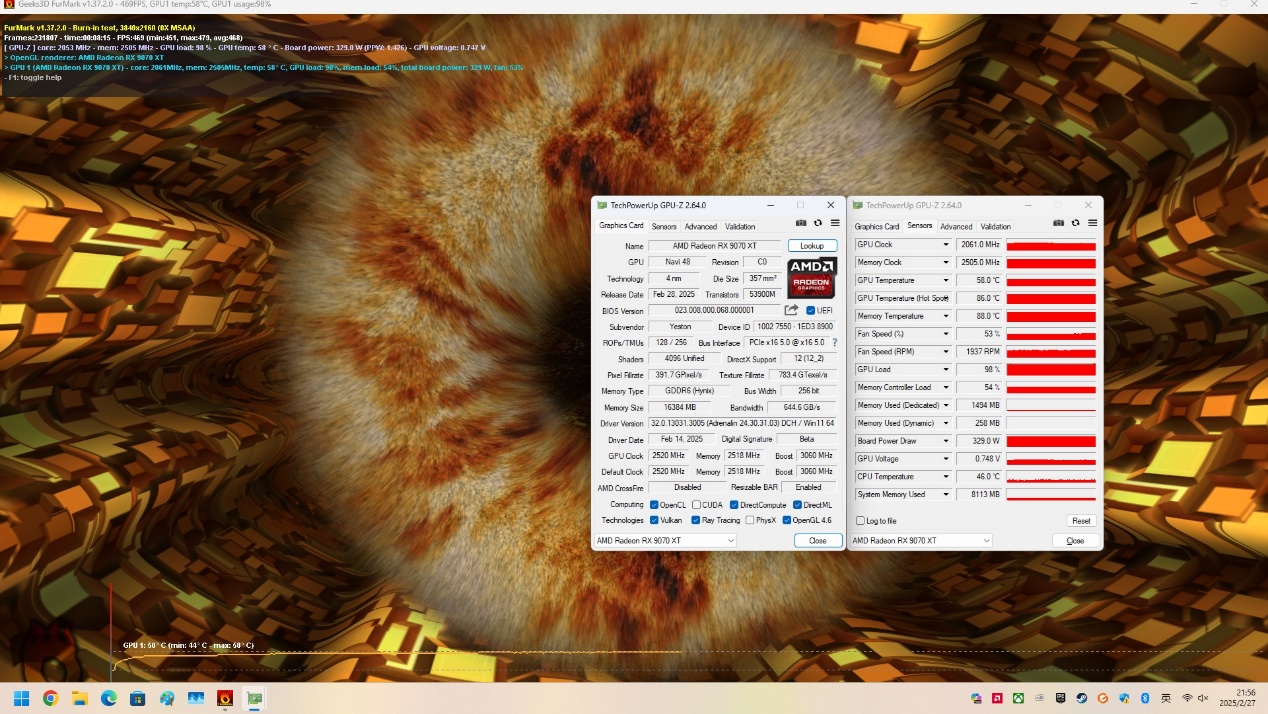
Task: Click the BIOS export arrow icon next to BIOS Version
Action: tap(791, 310)
